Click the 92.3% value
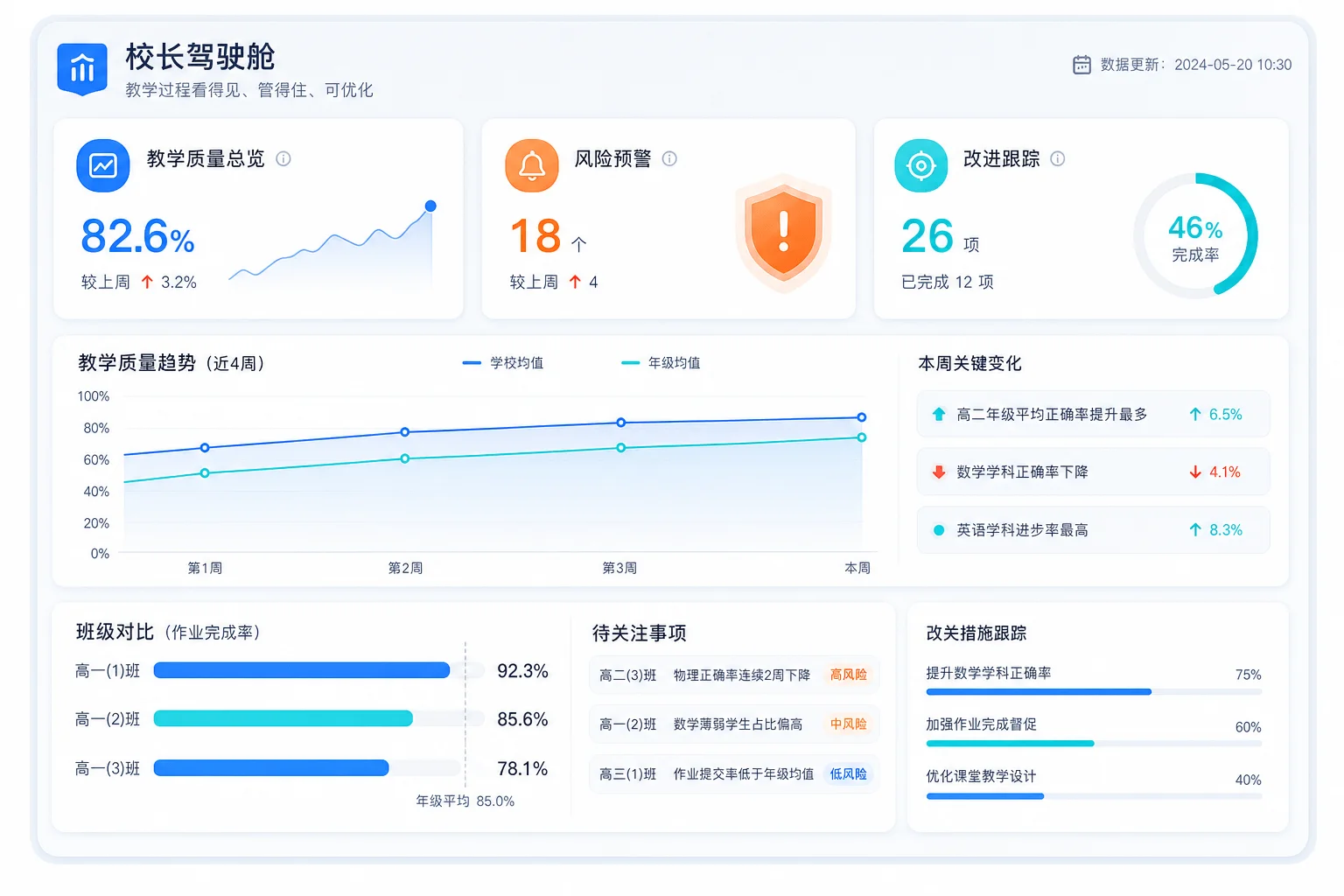This screenshot has width=1344, height=896. coord(522,671)
